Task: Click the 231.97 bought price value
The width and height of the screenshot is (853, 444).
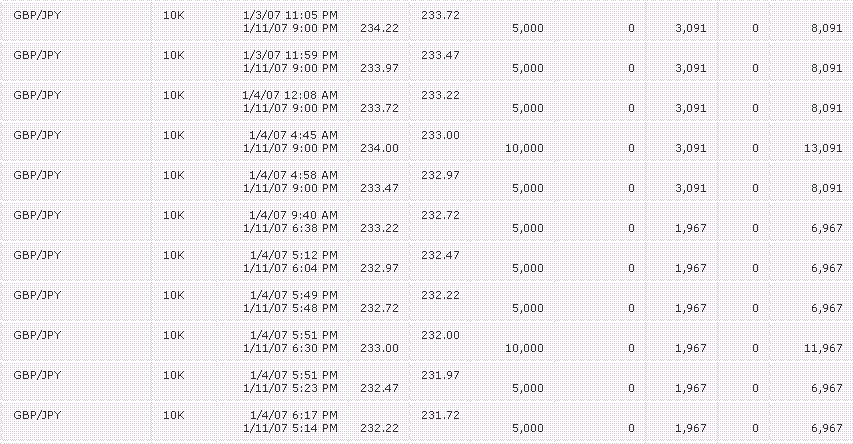Action: (440, 375)
